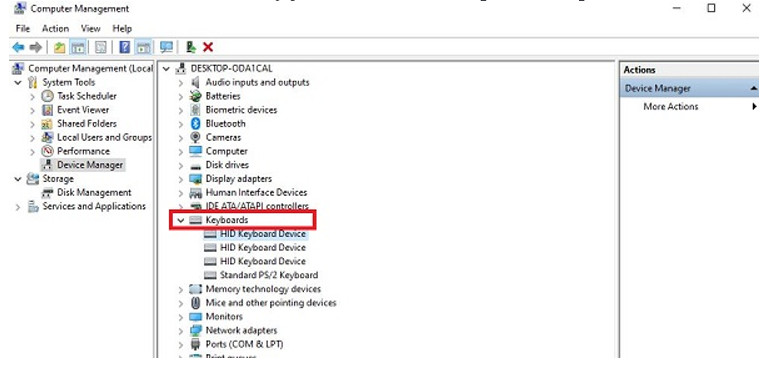767x375 pixels.
Task: Select the DESKTOP-ODA1CAL computer name
Action: (x=231, y=68)
